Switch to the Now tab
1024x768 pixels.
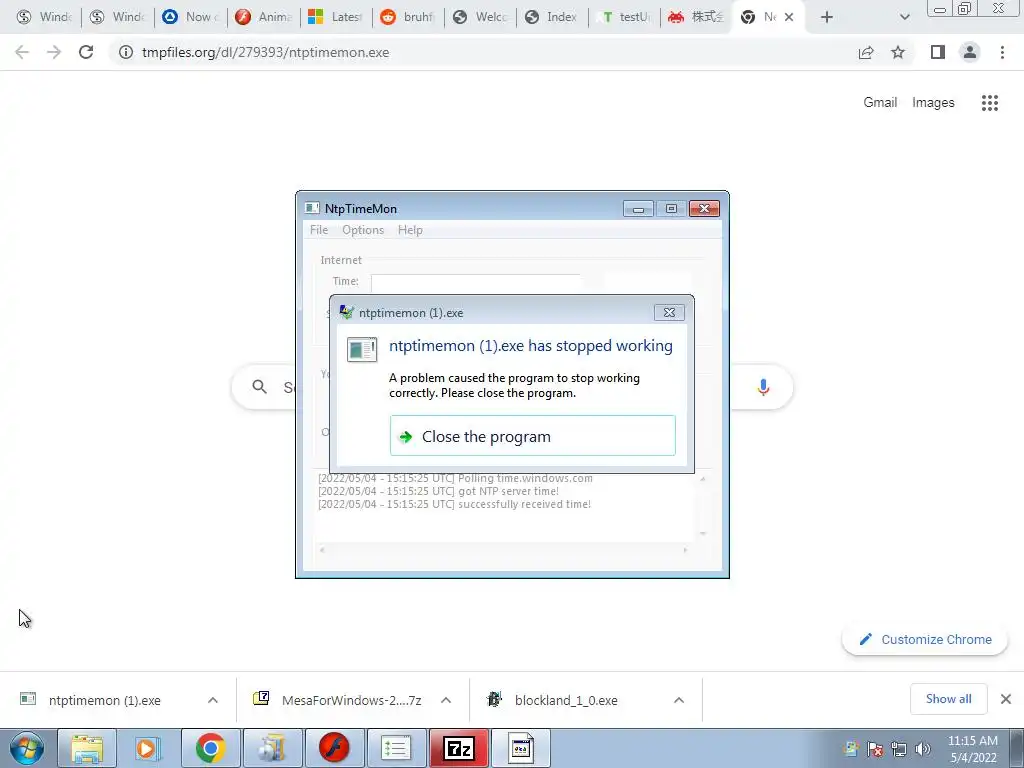click(190, 17)
